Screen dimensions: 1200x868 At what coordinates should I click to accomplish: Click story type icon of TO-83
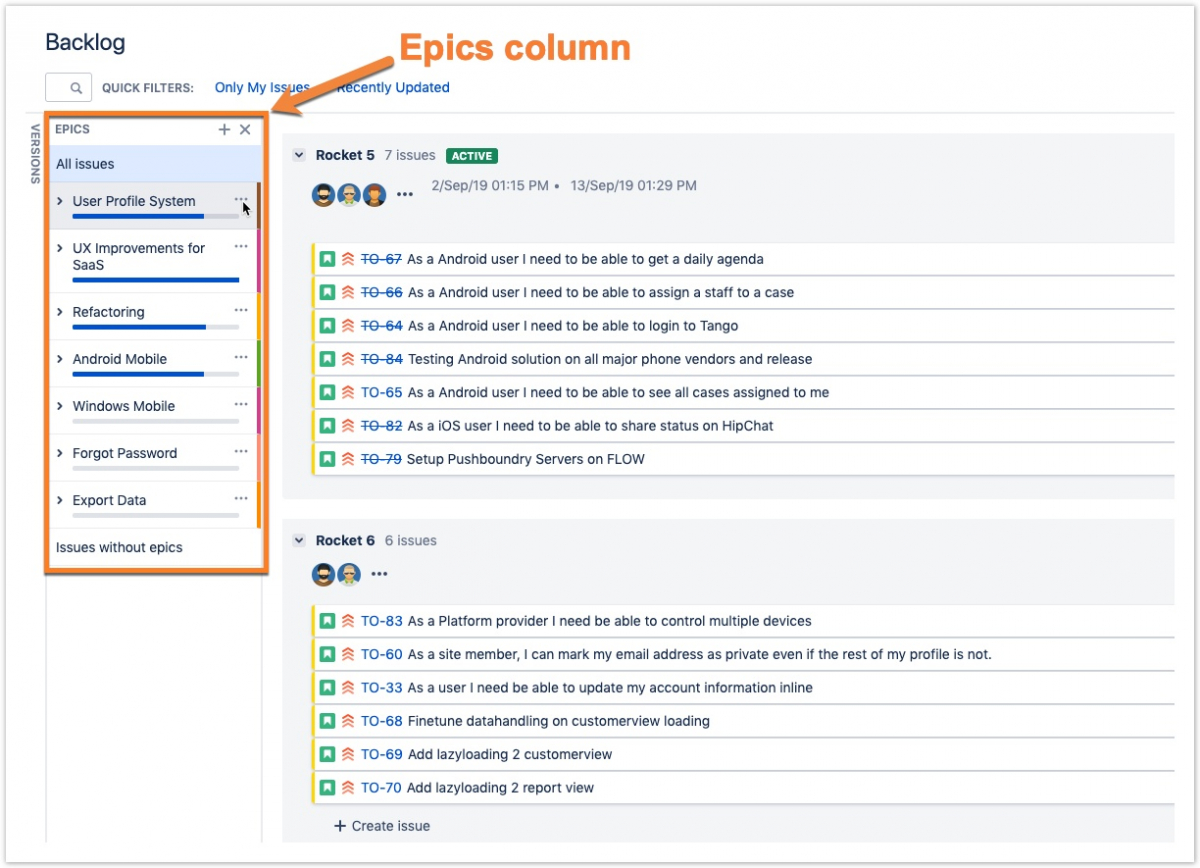coord(327,621)
